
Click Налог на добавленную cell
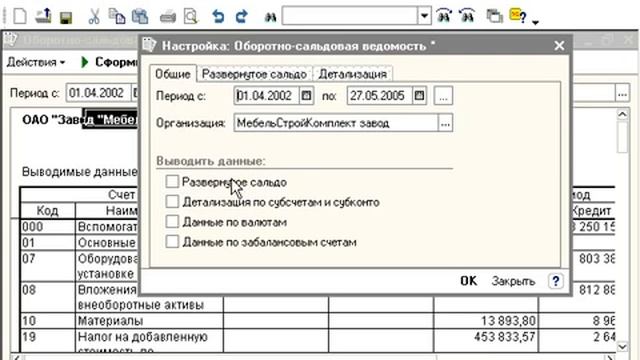(x=149, y=341)
